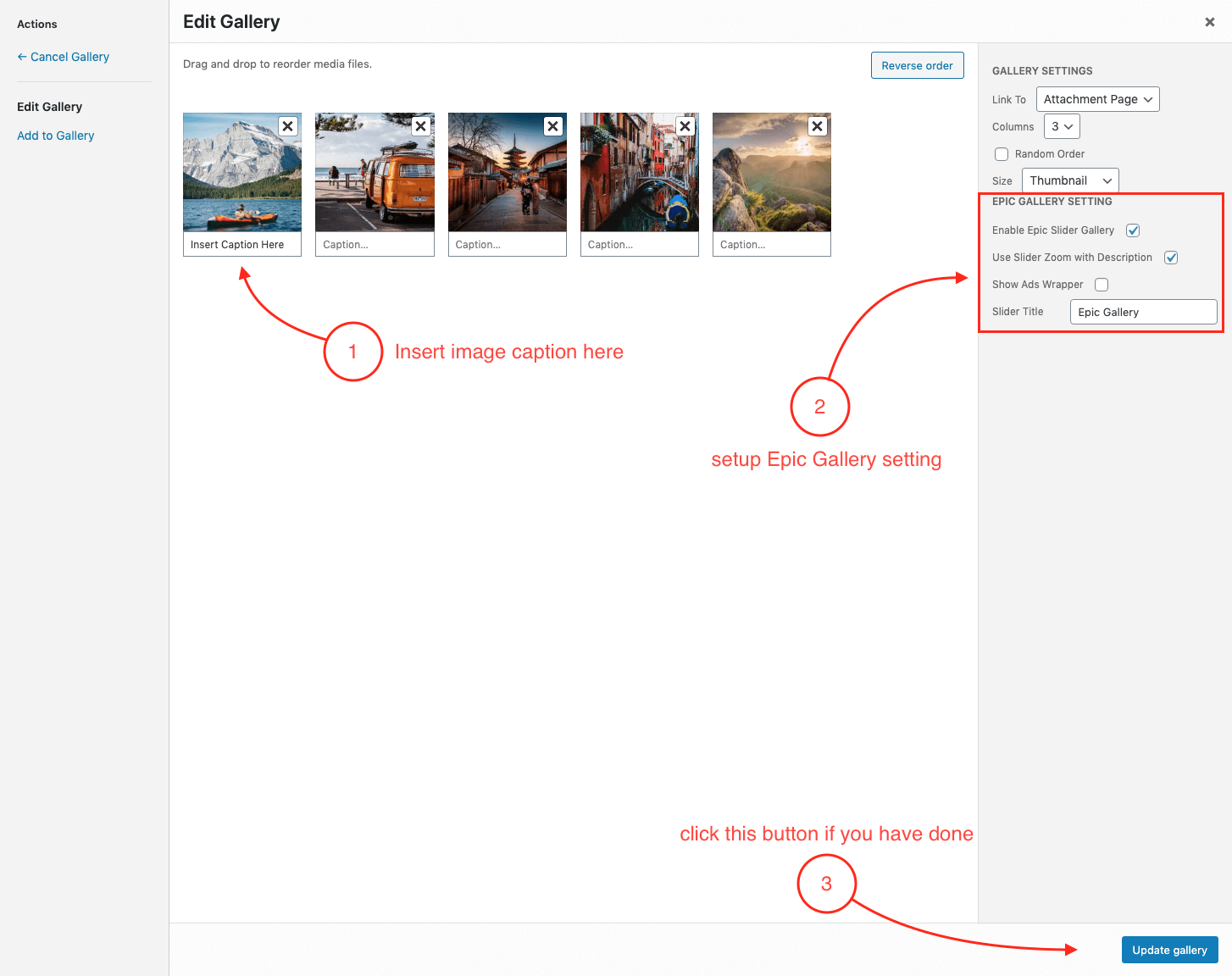Remove the Japanese pagoda street image
Viewport: 1232px width, 976px height.
click(552, 126)
